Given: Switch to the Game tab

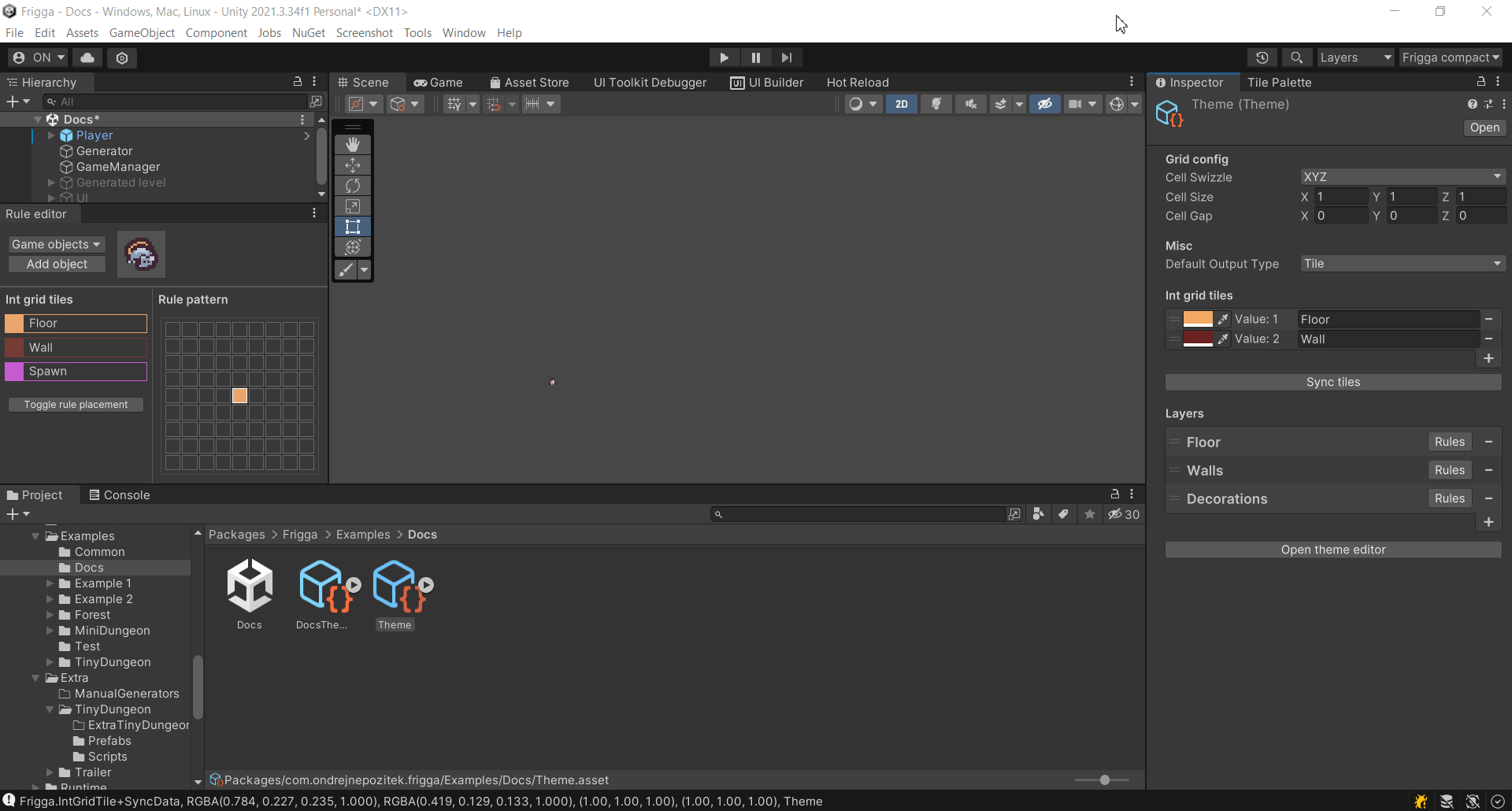Looking at the screenshot, I should coord(439,82).
